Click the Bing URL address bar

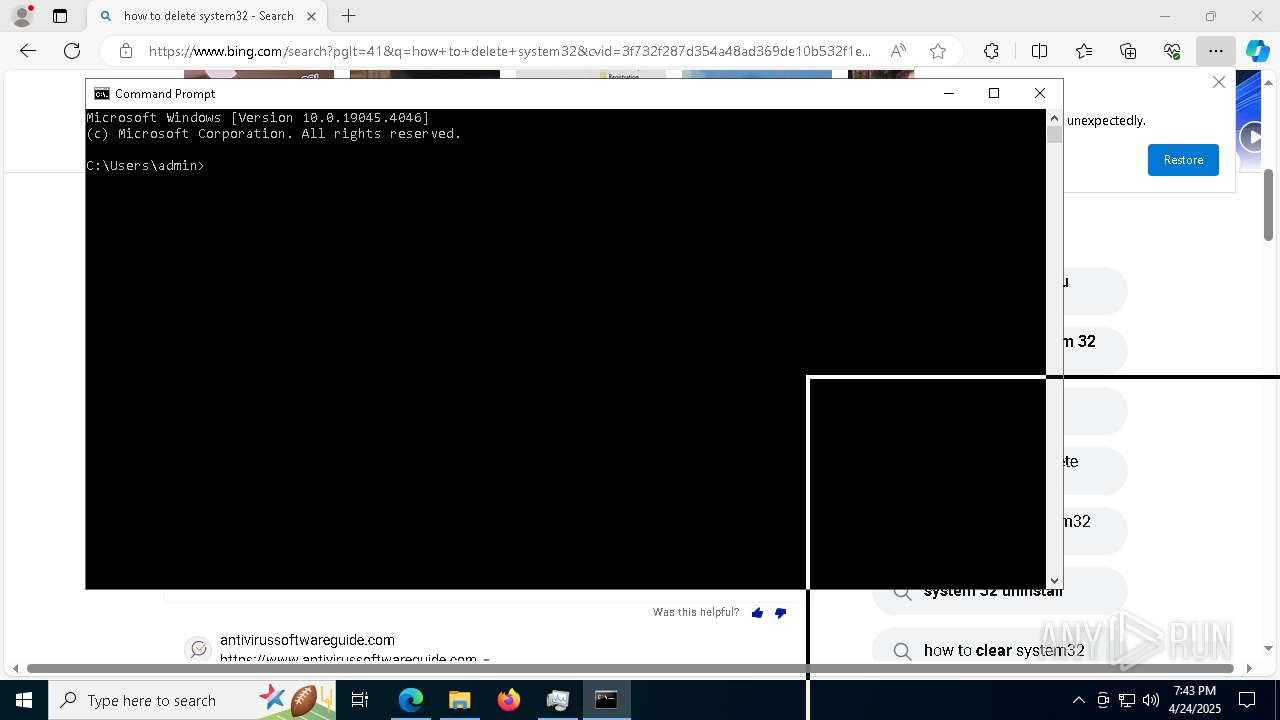tap(510, 51)
